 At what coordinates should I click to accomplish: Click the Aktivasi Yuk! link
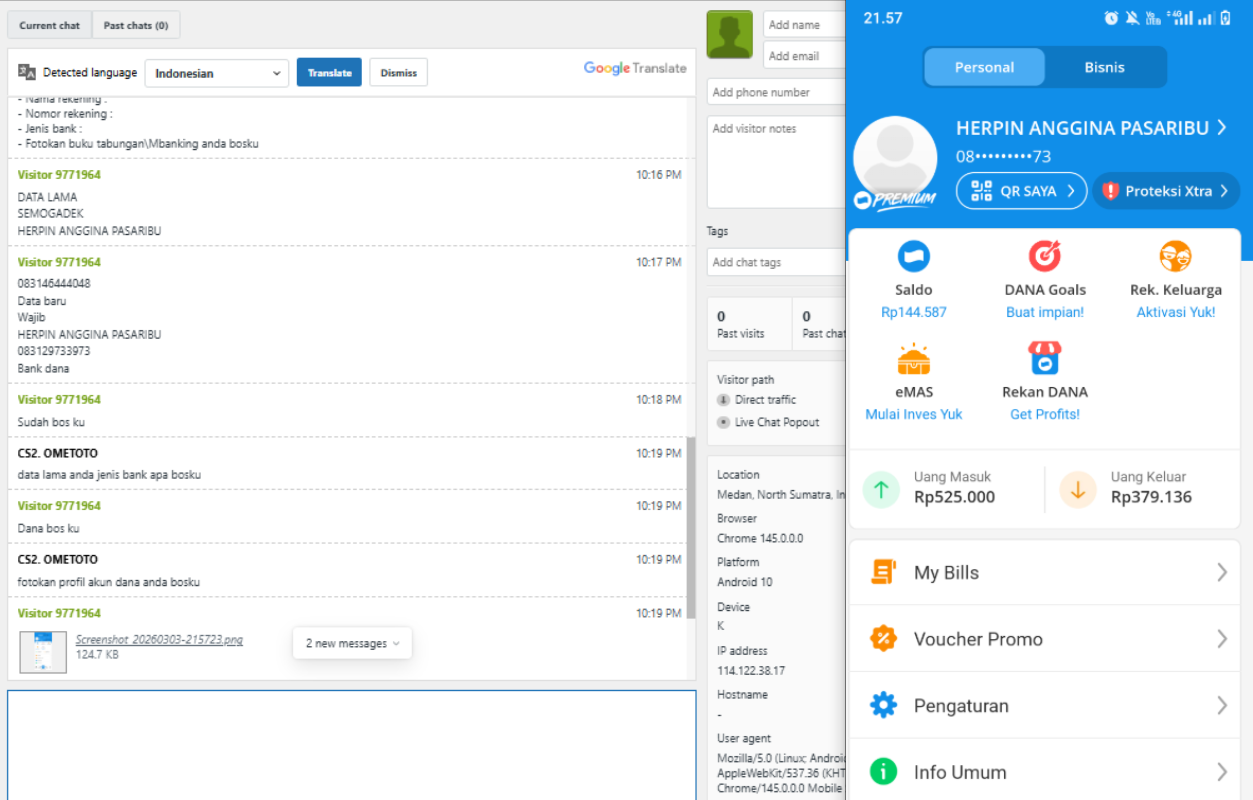pyautogui.click(x=1176, y=312)
